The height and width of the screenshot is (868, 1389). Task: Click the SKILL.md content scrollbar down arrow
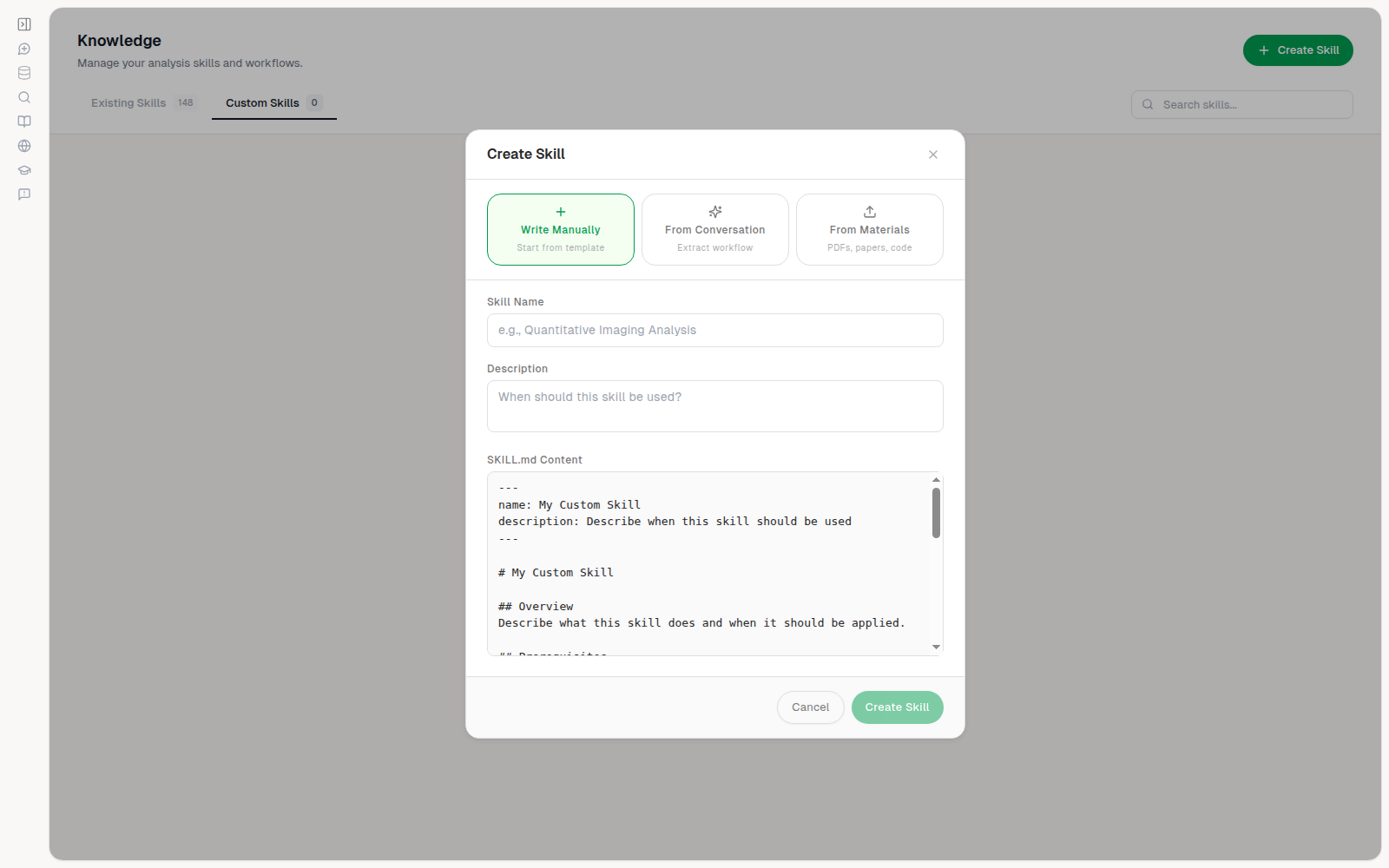point(936,647)
